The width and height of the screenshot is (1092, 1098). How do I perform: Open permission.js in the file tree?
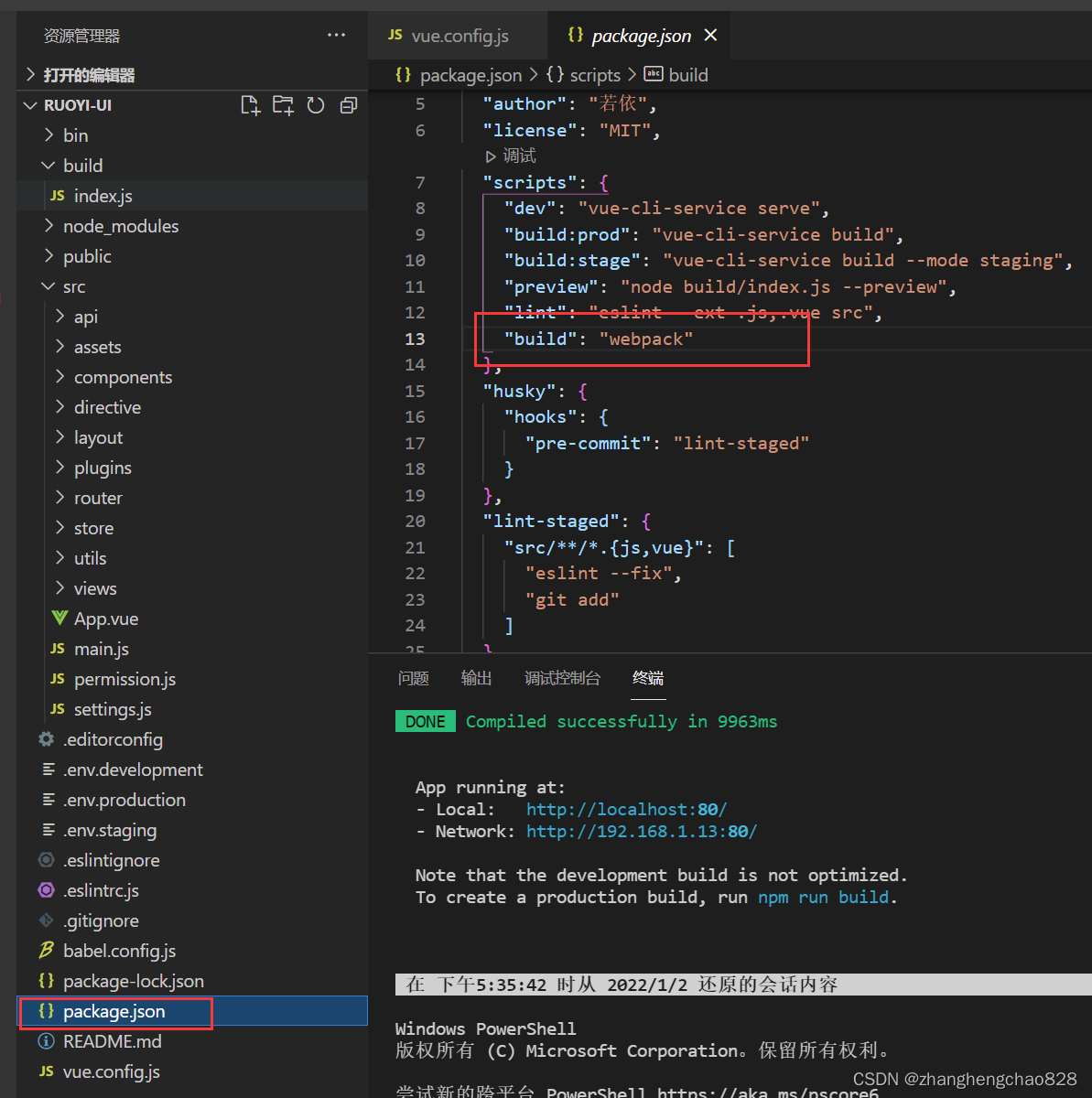(x=192, y=679)
